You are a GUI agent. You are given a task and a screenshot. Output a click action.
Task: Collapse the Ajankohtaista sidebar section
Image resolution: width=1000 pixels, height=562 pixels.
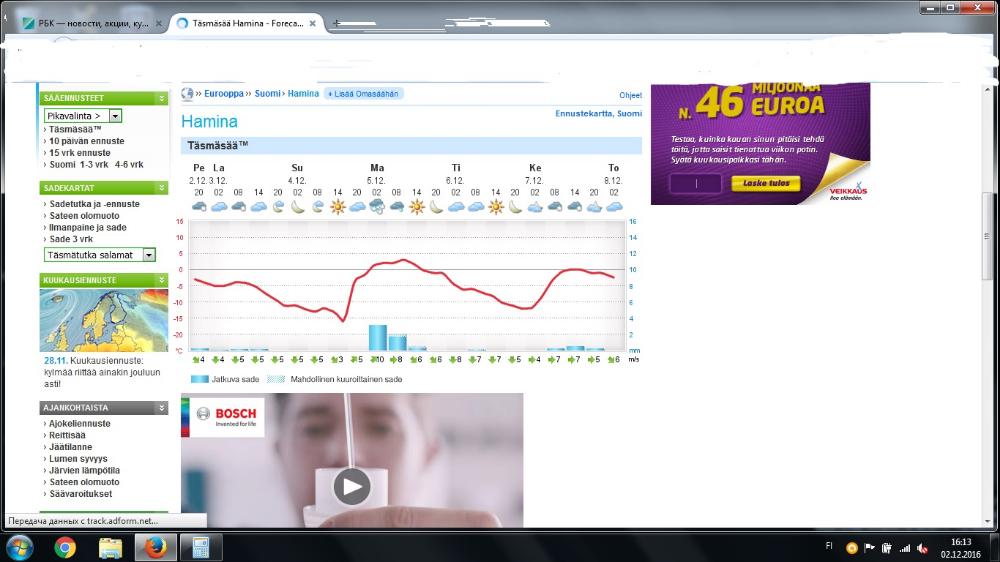click(x=162, y=408)
